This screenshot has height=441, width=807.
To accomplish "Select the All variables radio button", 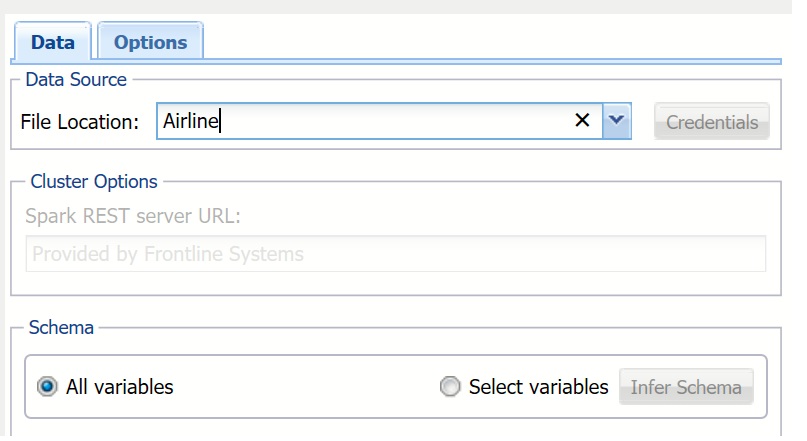I will coord(46,387).
